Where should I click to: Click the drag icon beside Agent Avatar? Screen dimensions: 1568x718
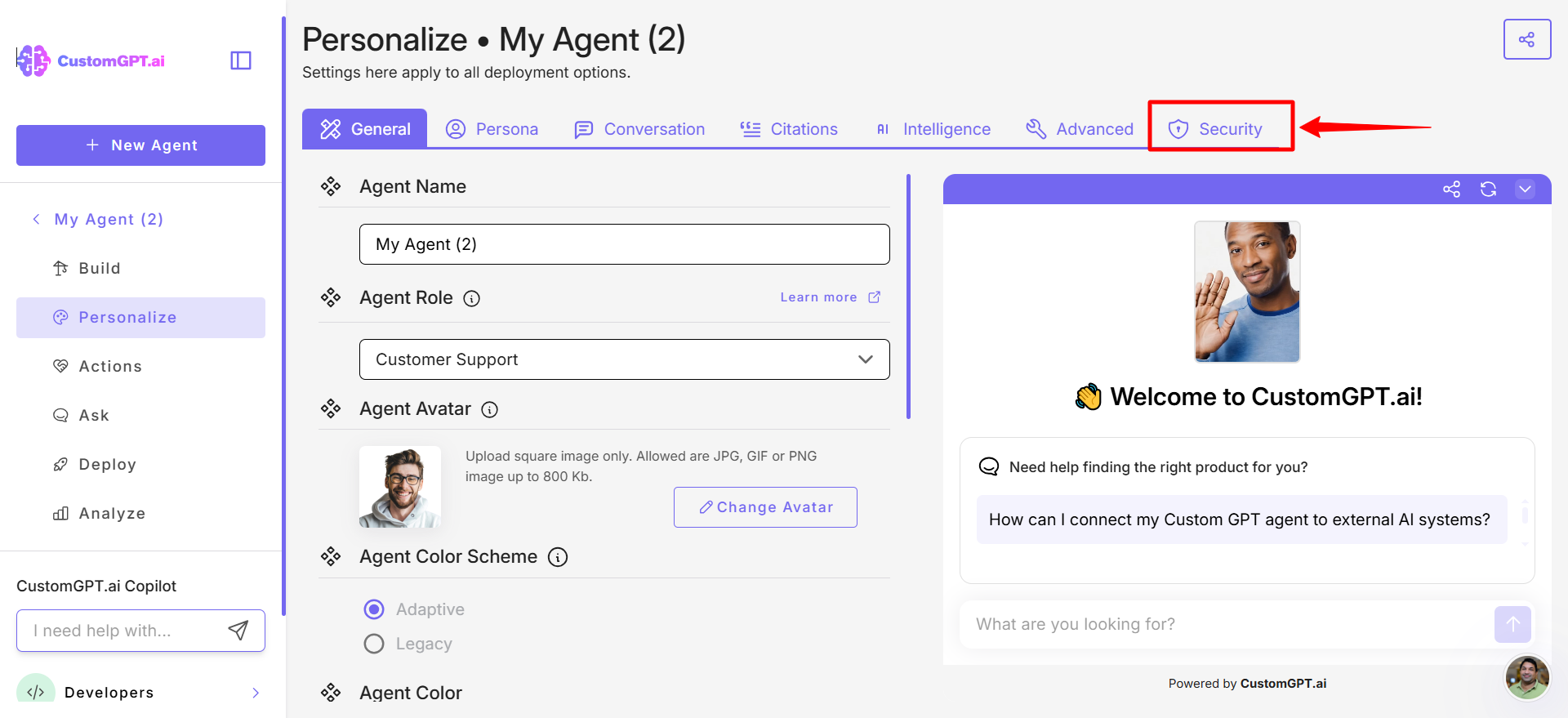pos(331,408)
